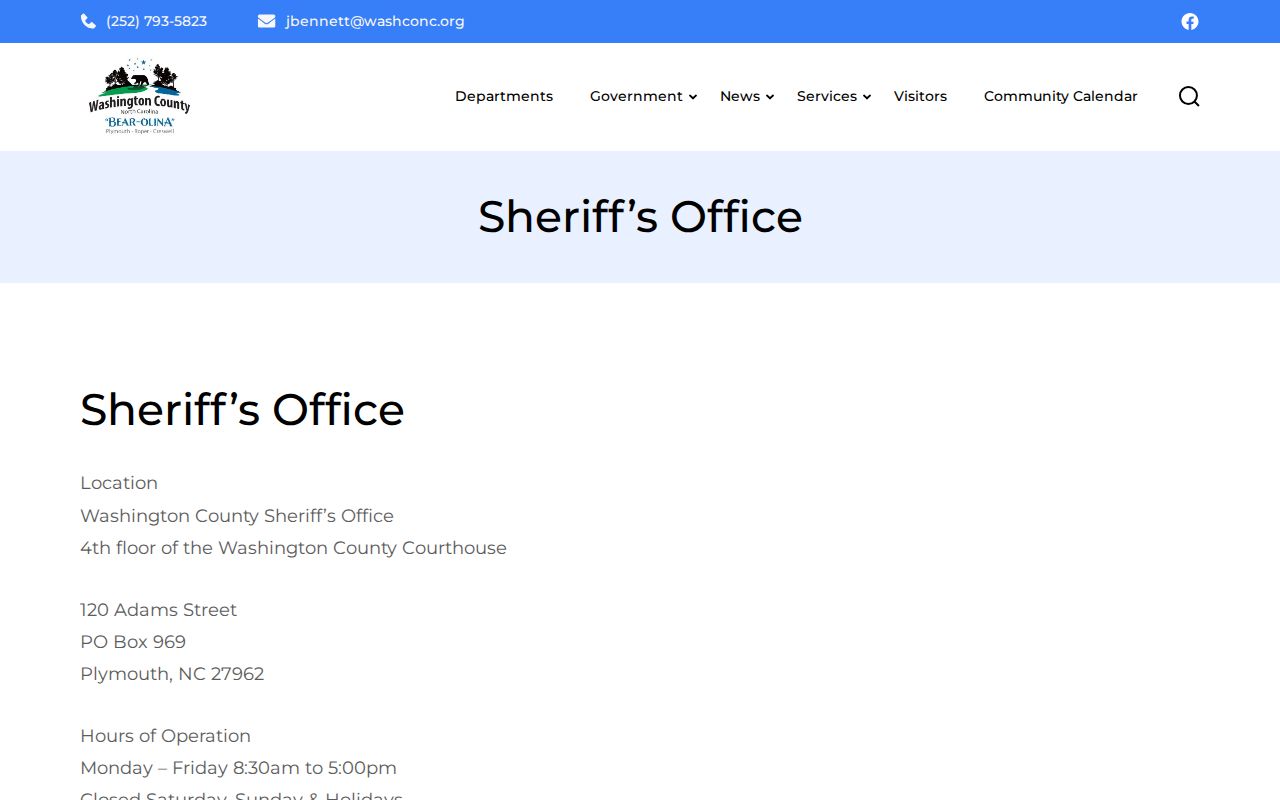This screenshot has width=1280, height=800.
Task: Select the News menu item
Action: coord(740,96)
